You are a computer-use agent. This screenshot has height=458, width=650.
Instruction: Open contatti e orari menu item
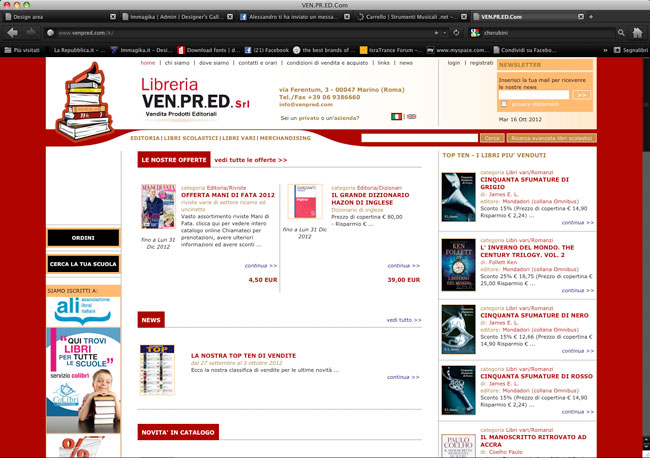(258, 63)
